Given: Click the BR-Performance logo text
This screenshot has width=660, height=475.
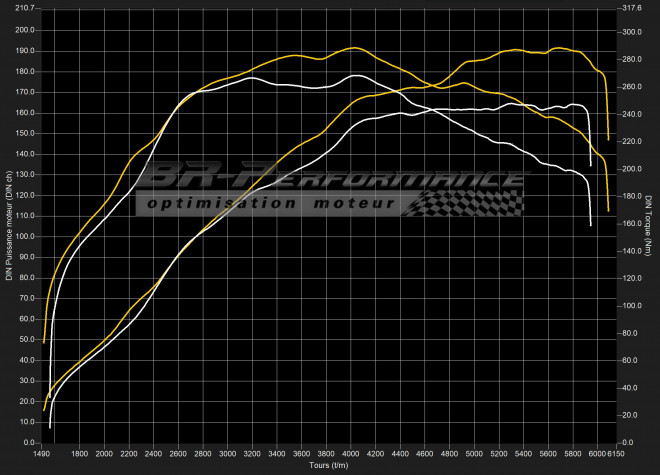Looking at the screenshot, I should click(330, 177).
